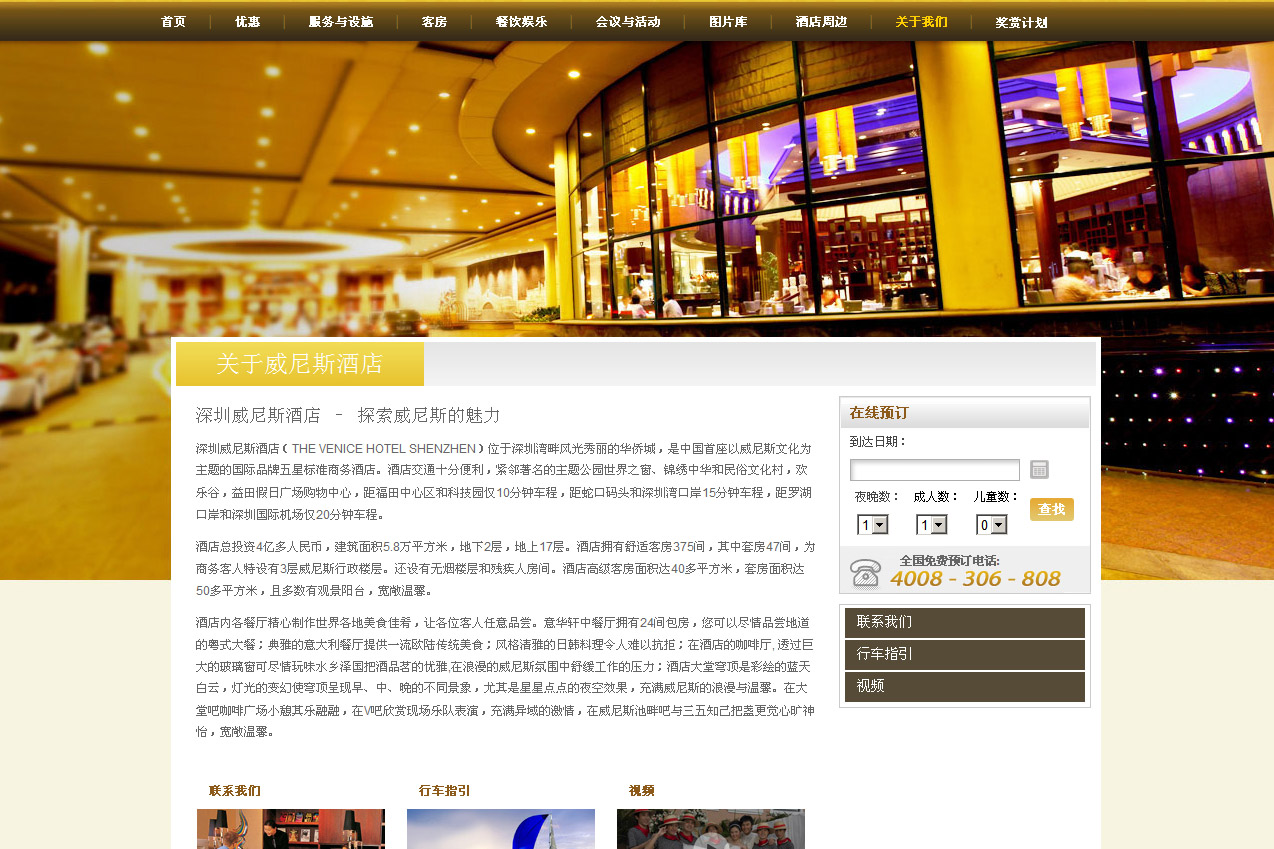Viewport: 1274px width, 849px height.
Task: Open the 优惠 offers menu item
Action: point(247,22)
